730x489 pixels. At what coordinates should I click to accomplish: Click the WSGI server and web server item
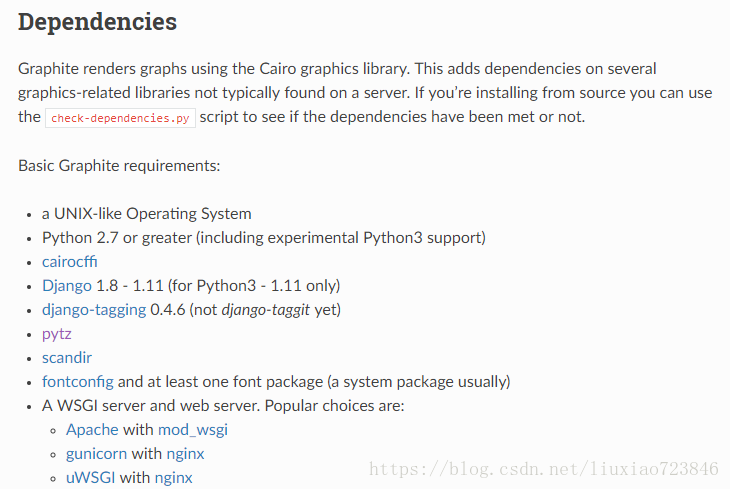pyautogui.click(x=223, y=406)
